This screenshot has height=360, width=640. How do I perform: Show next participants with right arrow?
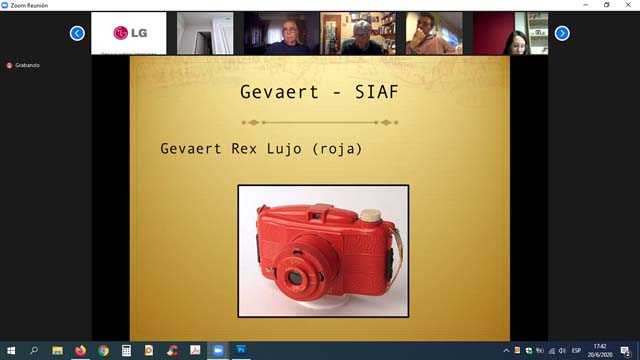pos(562,33)
